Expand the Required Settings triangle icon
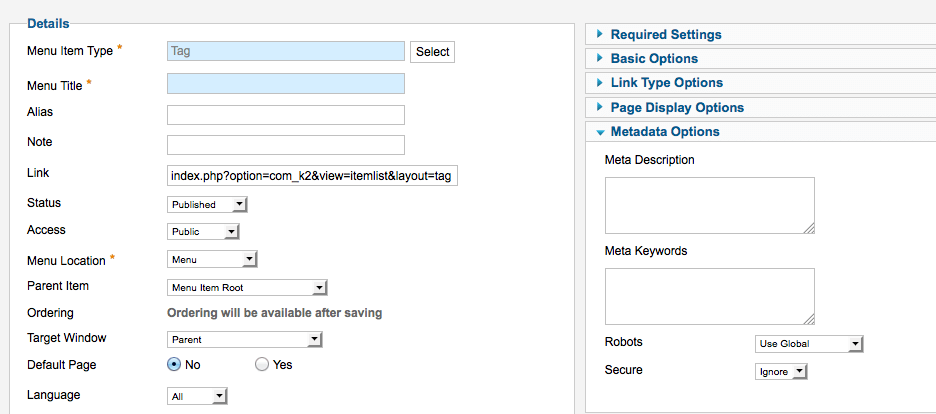Viewport: 936px width, 414px height. point(600,35)
